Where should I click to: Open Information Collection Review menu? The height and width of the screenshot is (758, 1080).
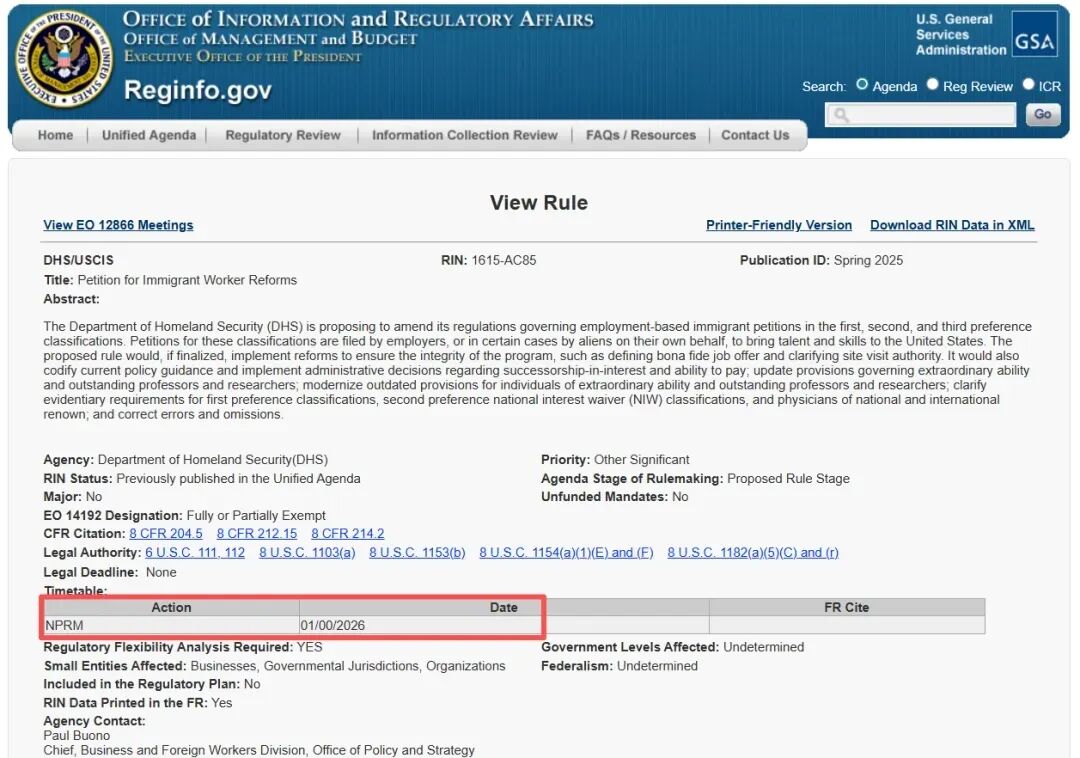(464, 135)
